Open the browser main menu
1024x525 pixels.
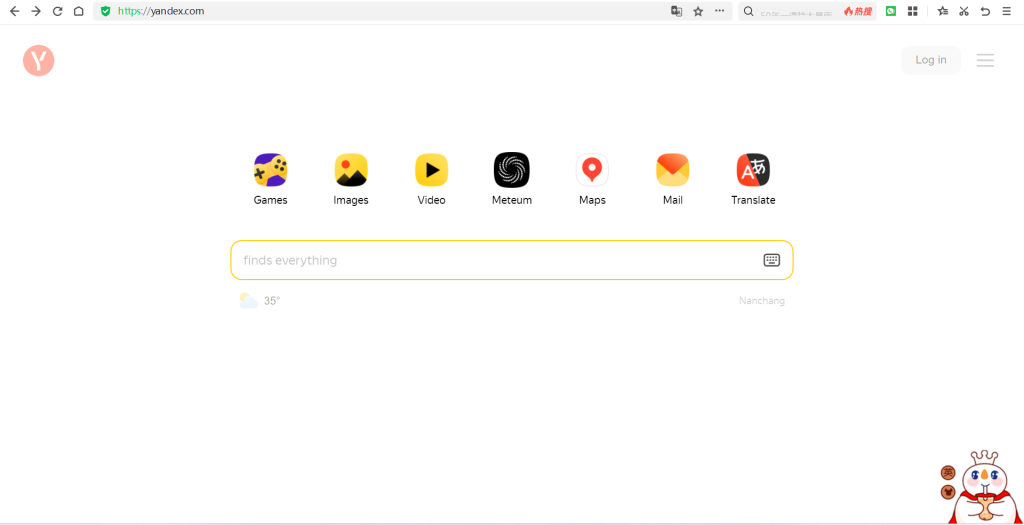(x=1007, y=11)
